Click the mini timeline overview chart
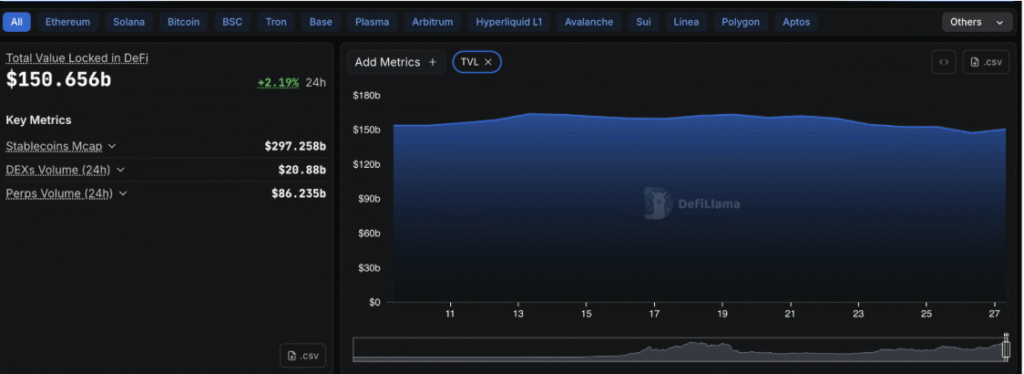 679,349
